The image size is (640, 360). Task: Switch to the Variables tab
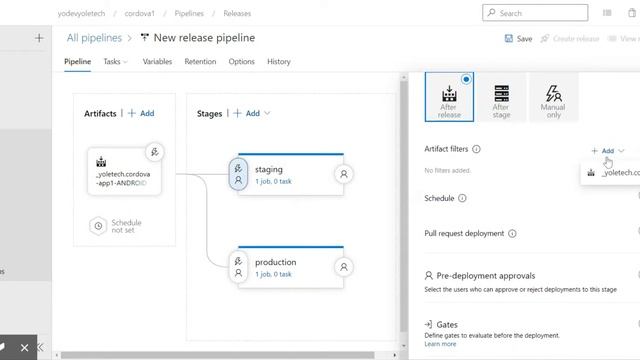pyautogui.click(x=157, y=62)
